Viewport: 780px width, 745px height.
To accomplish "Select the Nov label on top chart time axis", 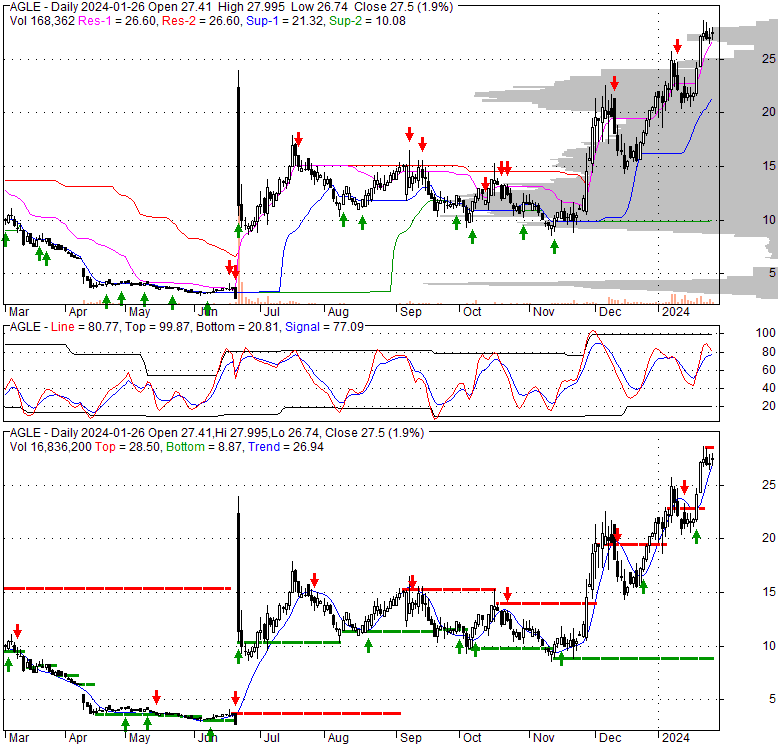I will pyautogui.click(x=544, y=312).
